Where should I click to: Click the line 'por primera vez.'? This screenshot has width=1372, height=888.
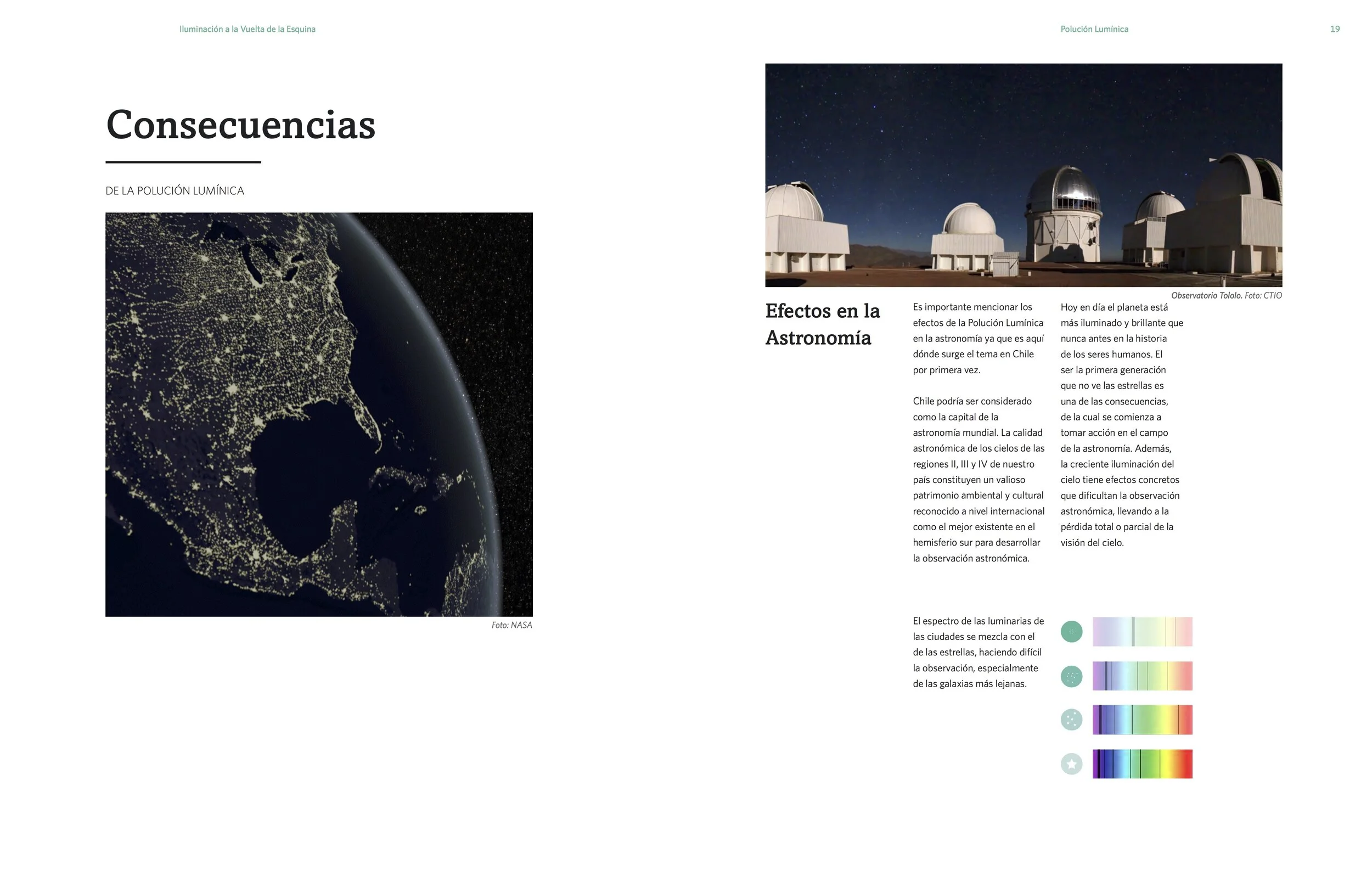tap(947, 370)
